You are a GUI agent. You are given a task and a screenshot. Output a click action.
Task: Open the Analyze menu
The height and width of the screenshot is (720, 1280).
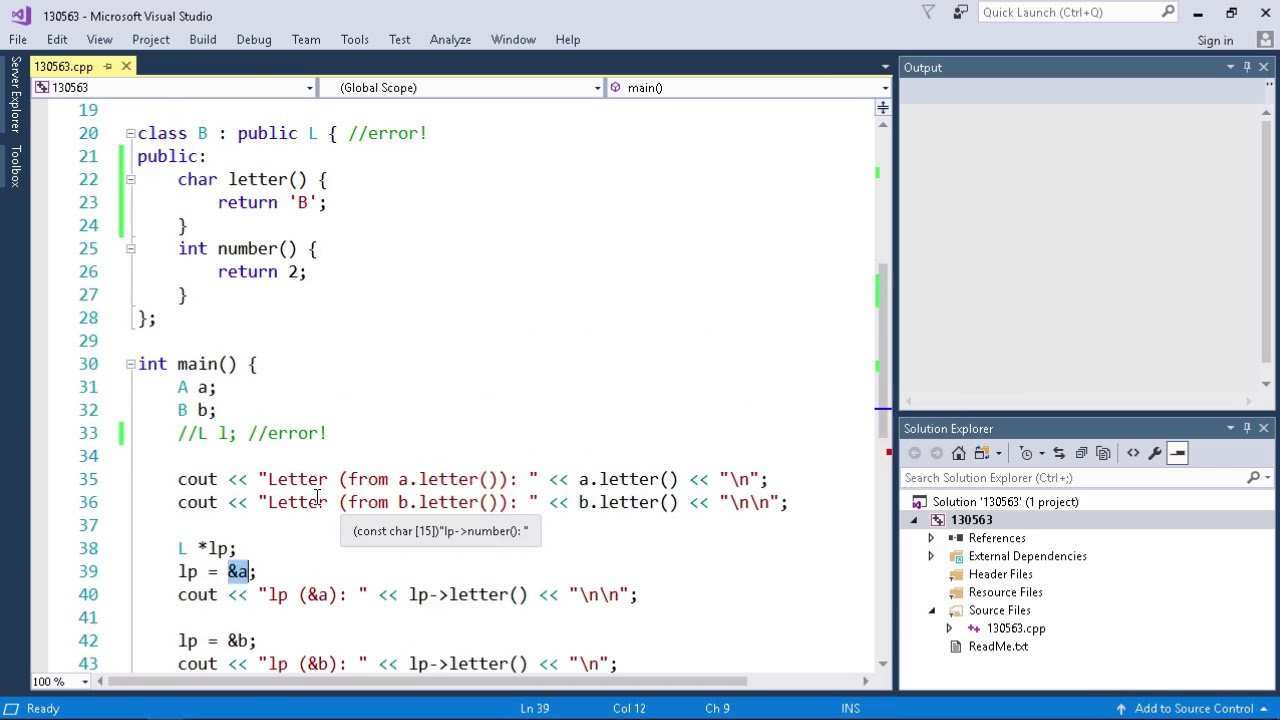pyautogui.click(x=450, y=39)
